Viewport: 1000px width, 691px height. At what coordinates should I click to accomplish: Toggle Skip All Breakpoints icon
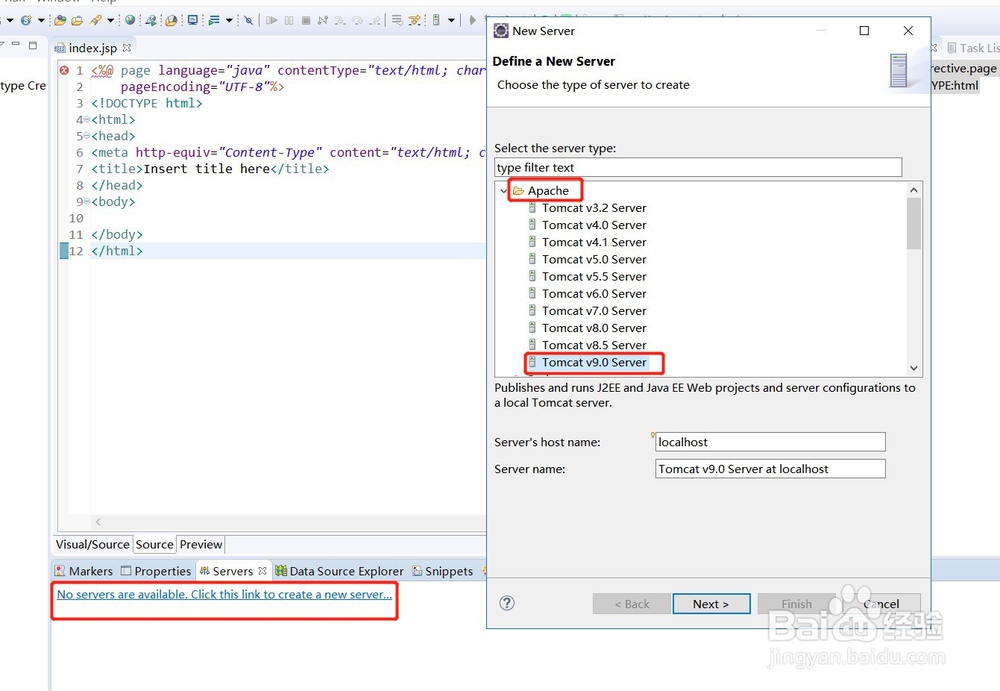[x=248, y=20]
